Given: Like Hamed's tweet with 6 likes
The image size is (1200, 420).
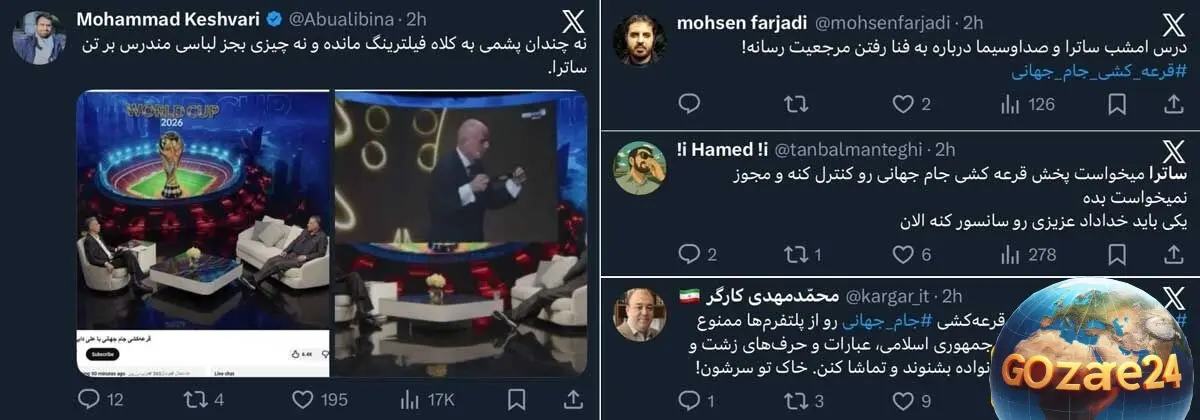Looking at the screenshot, I should (x=911, y=254).
